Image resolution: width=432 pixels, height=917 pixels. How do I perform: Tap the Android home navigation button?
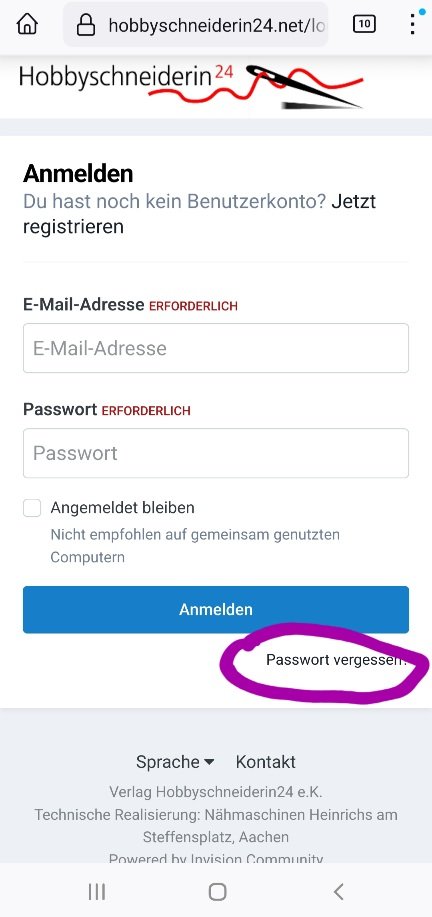click(217, 891)
